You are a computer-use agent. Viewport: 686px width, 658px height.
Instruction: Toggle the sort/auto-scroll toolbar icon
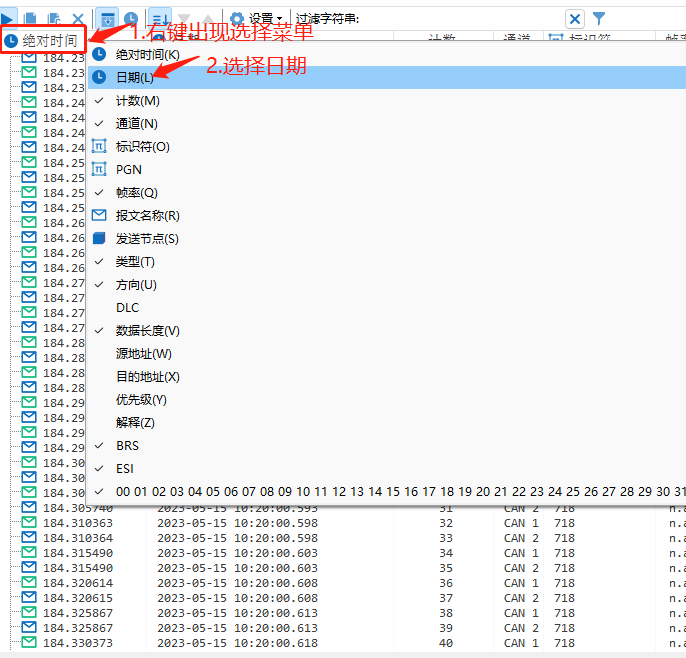tap(160, 19)
